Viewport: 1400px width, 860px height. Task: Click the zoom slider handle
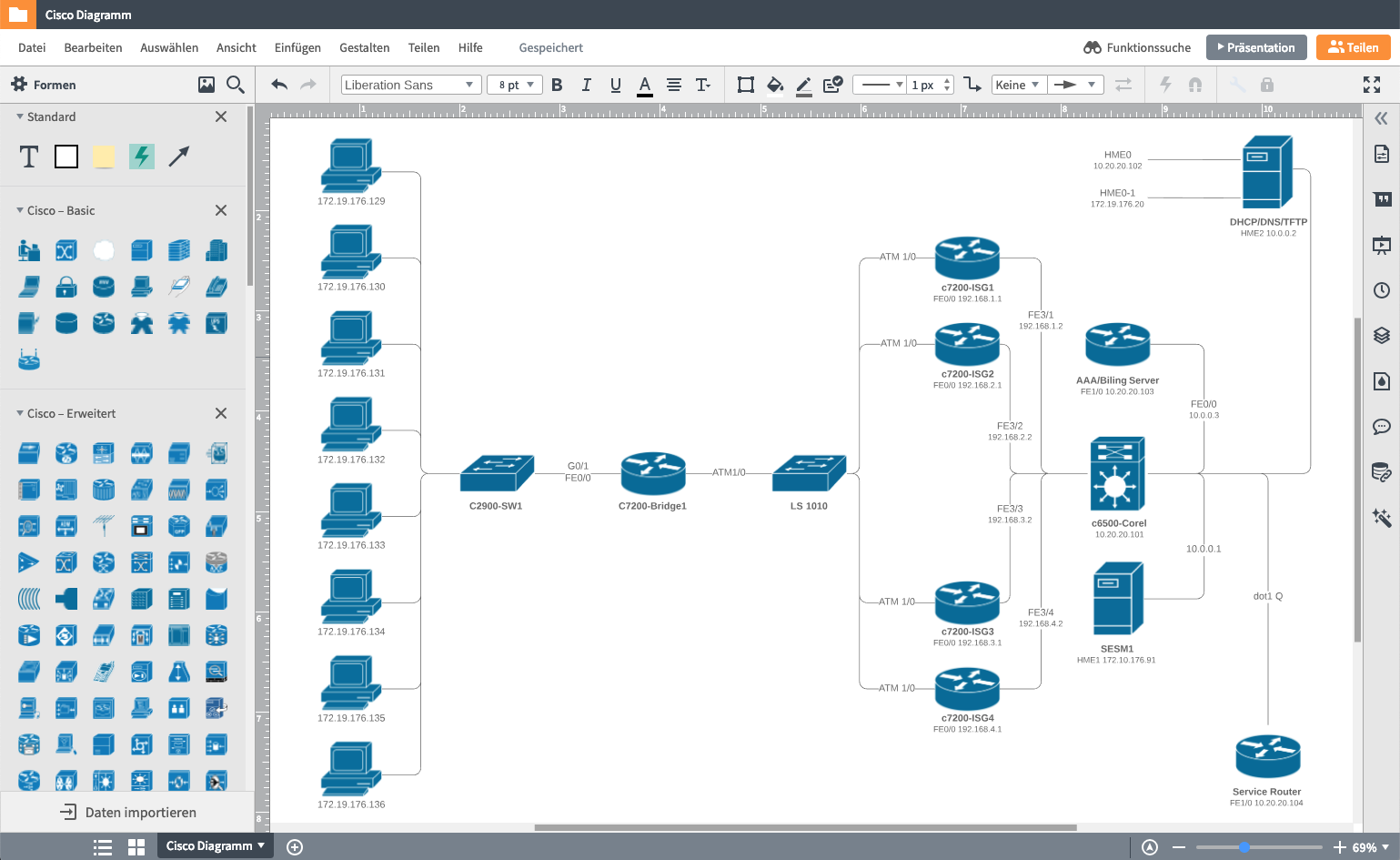click(1244, 847)
